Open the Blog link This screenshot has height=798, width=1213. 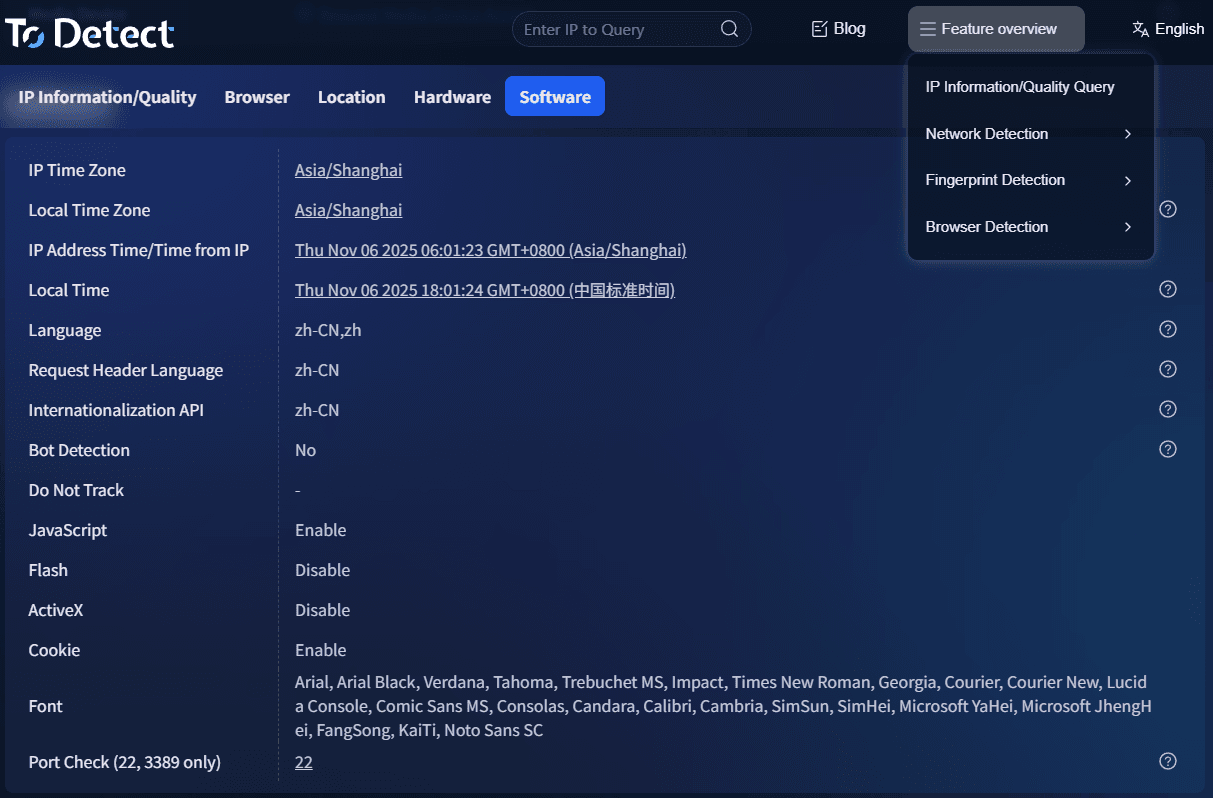pos(838,29)
